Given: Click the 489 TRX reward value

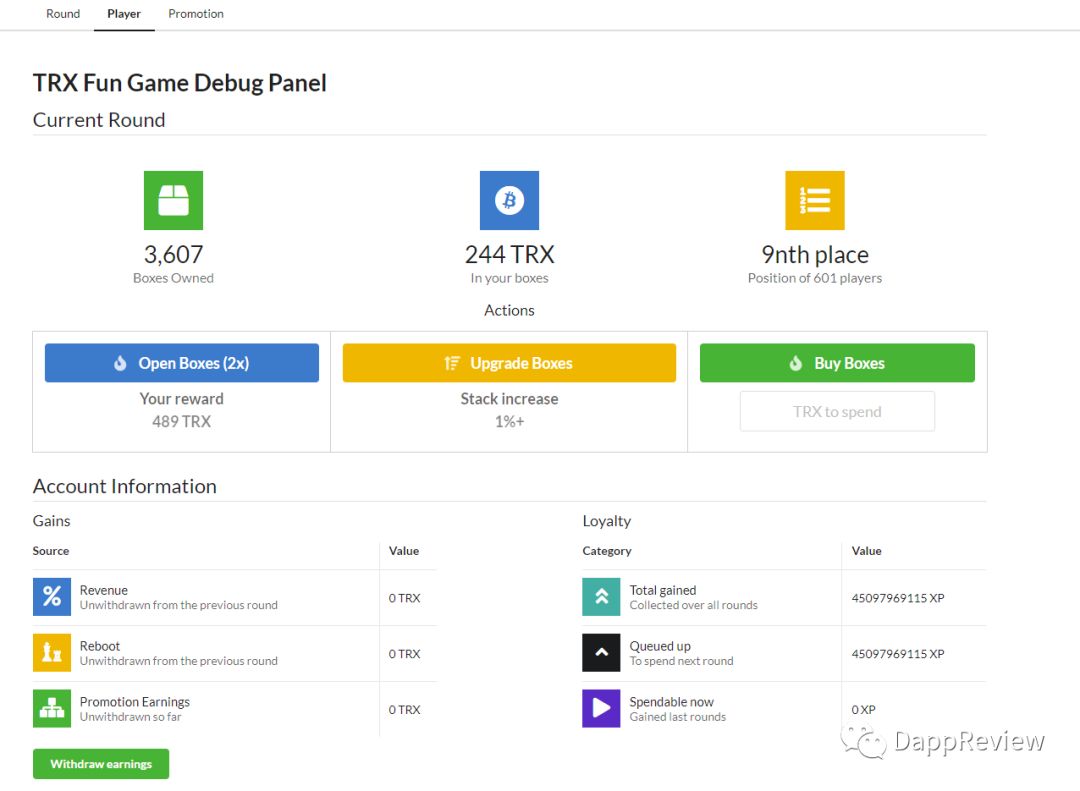Looking at the screenshot, I should [x=182, y=422].
